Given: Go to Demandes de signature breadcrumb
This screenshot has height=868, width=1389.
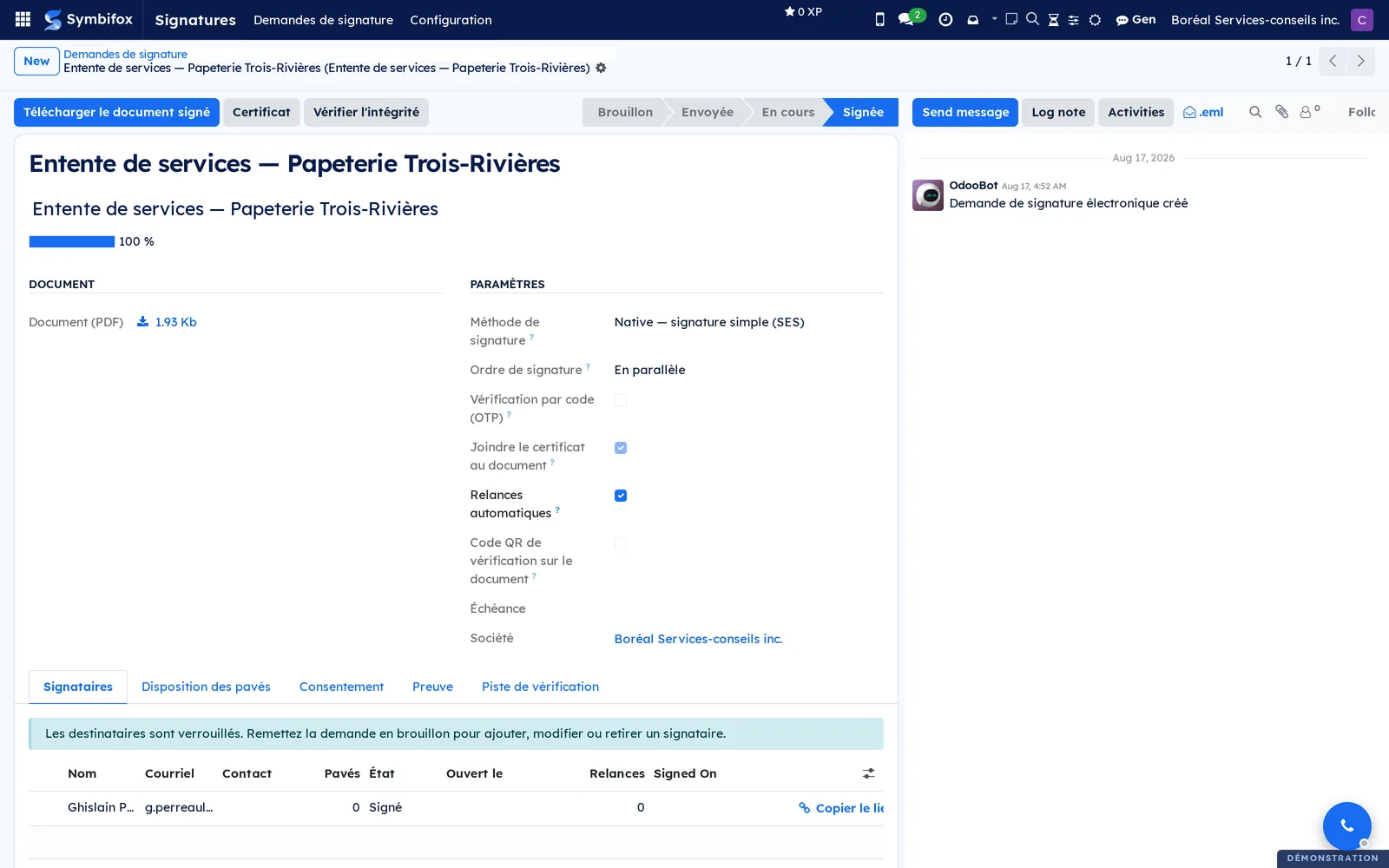Looking at the screenshot, I should (125, 54).
